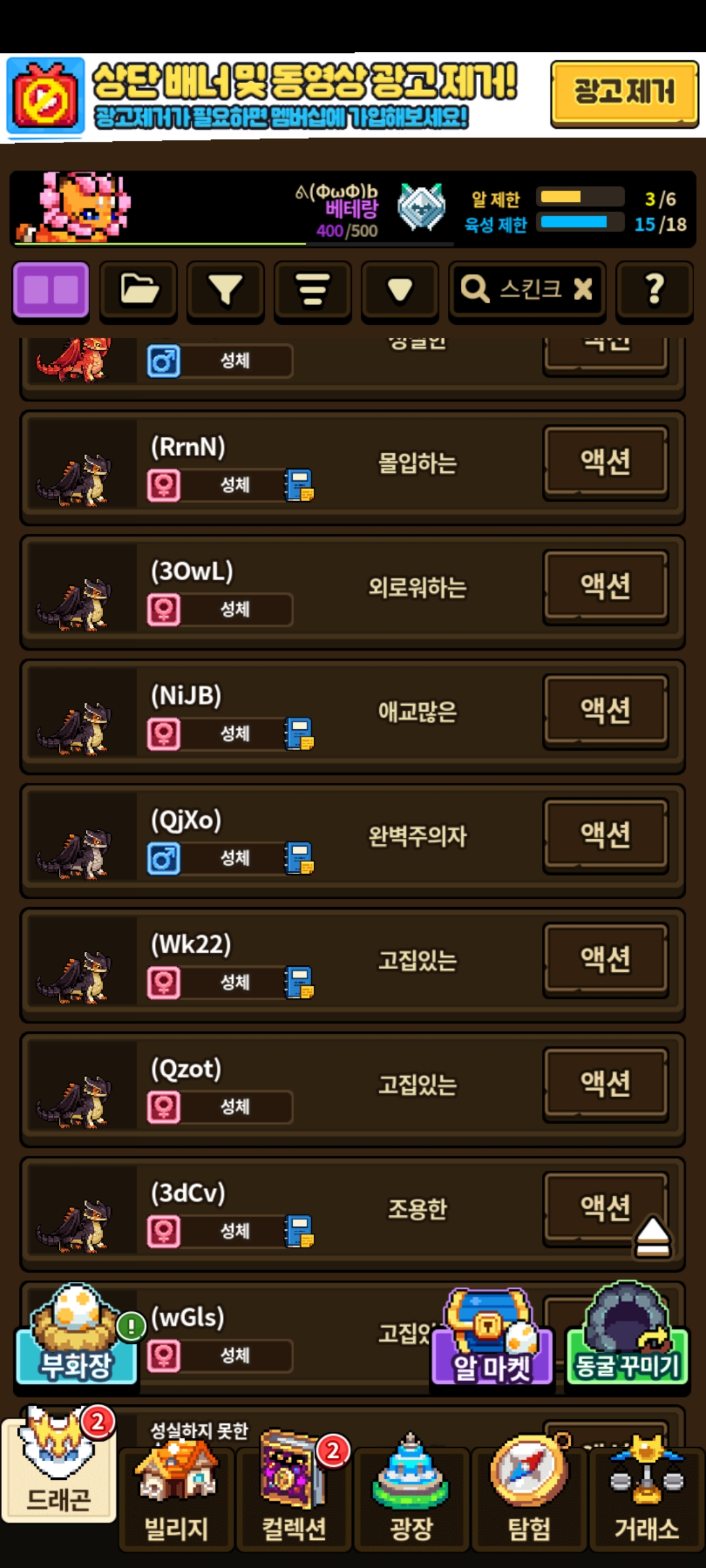Tap the scroll-to-top arrow icon
The image size is (706, 1568).
click(652, 1237)
